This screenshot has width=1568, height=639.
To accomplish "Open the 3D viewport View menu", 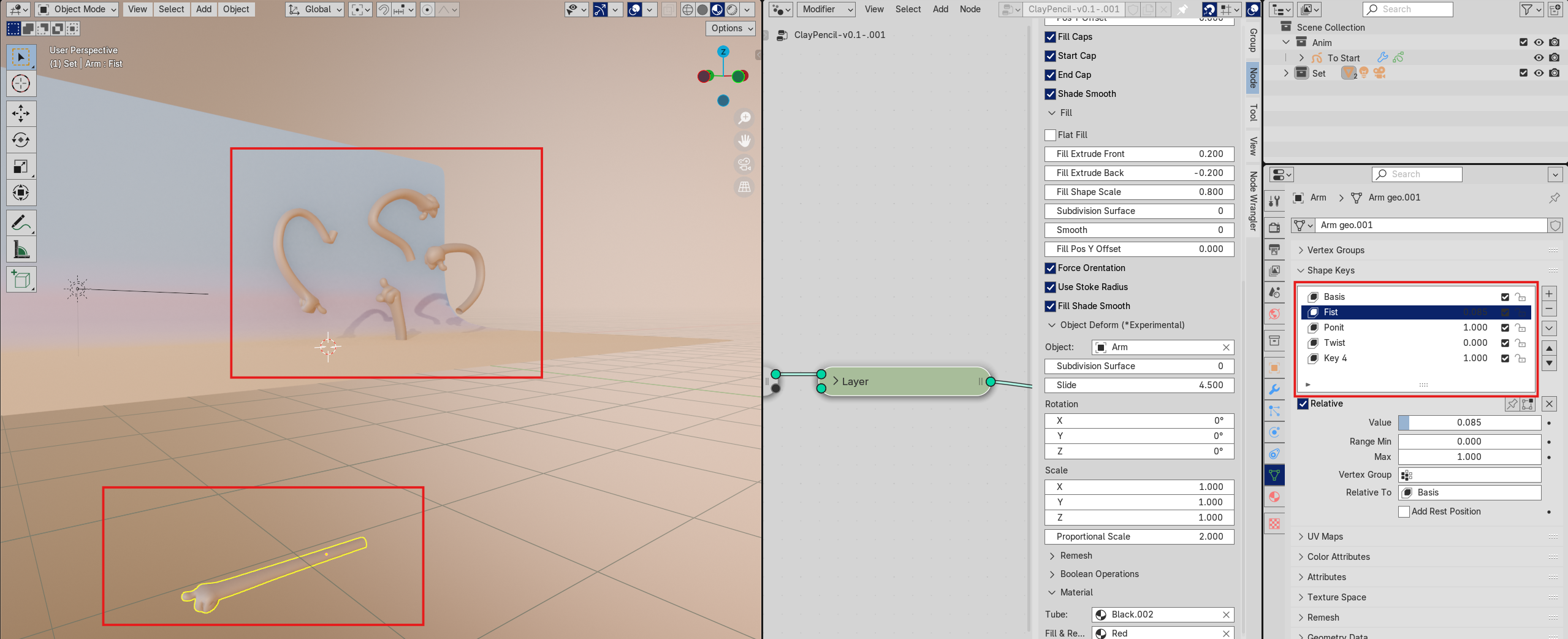I will [137, 9].
